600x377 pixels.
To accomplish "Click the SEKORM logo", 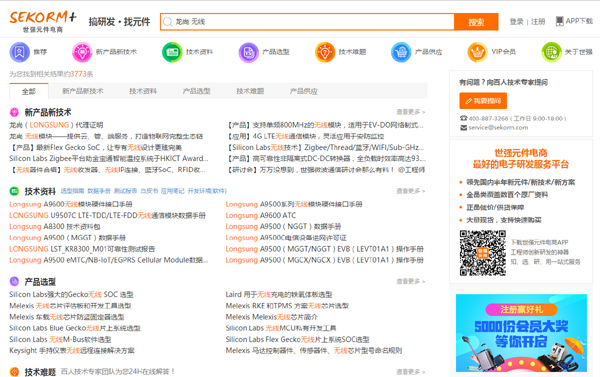I will (x=43, y=21).
